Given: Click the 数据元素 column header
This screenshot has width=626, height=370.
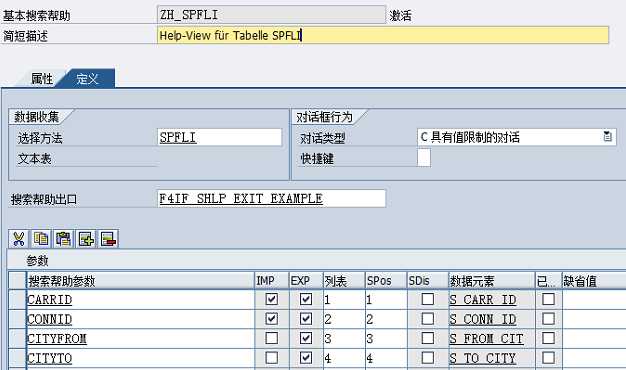Looking at the screenshot, I should pyautogui.click(x=492, y=281).
